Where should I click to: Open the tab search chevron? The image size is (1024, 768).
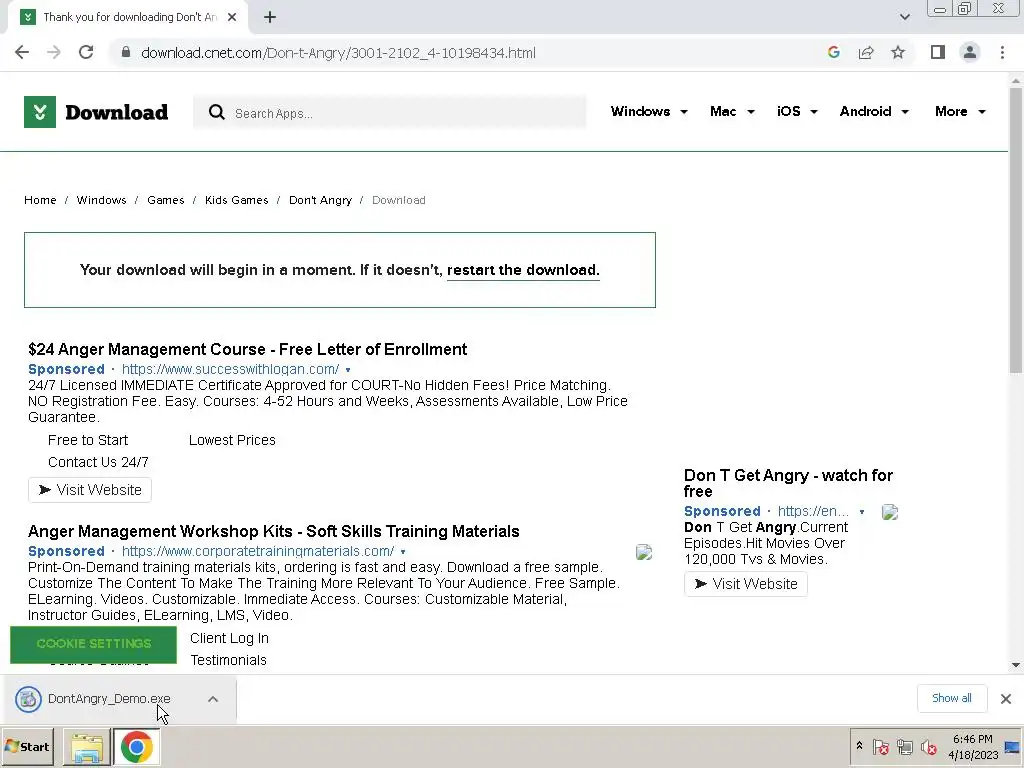pyautogui.click(x=904, y=17)
